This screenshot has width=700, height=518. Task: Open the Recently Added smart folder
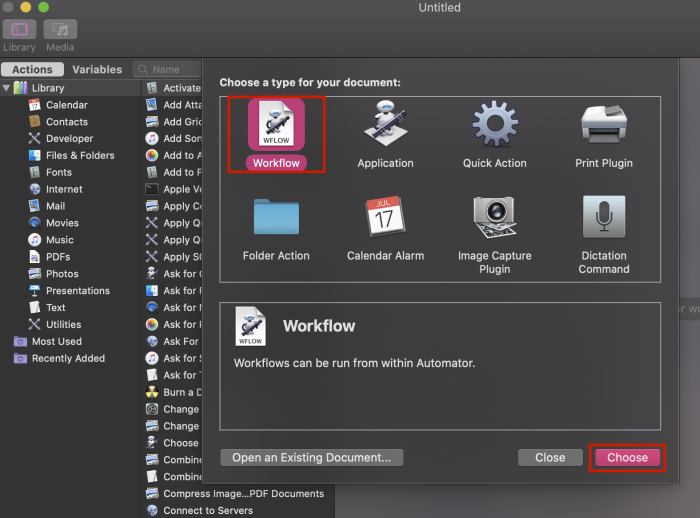(x=68, y=359)
